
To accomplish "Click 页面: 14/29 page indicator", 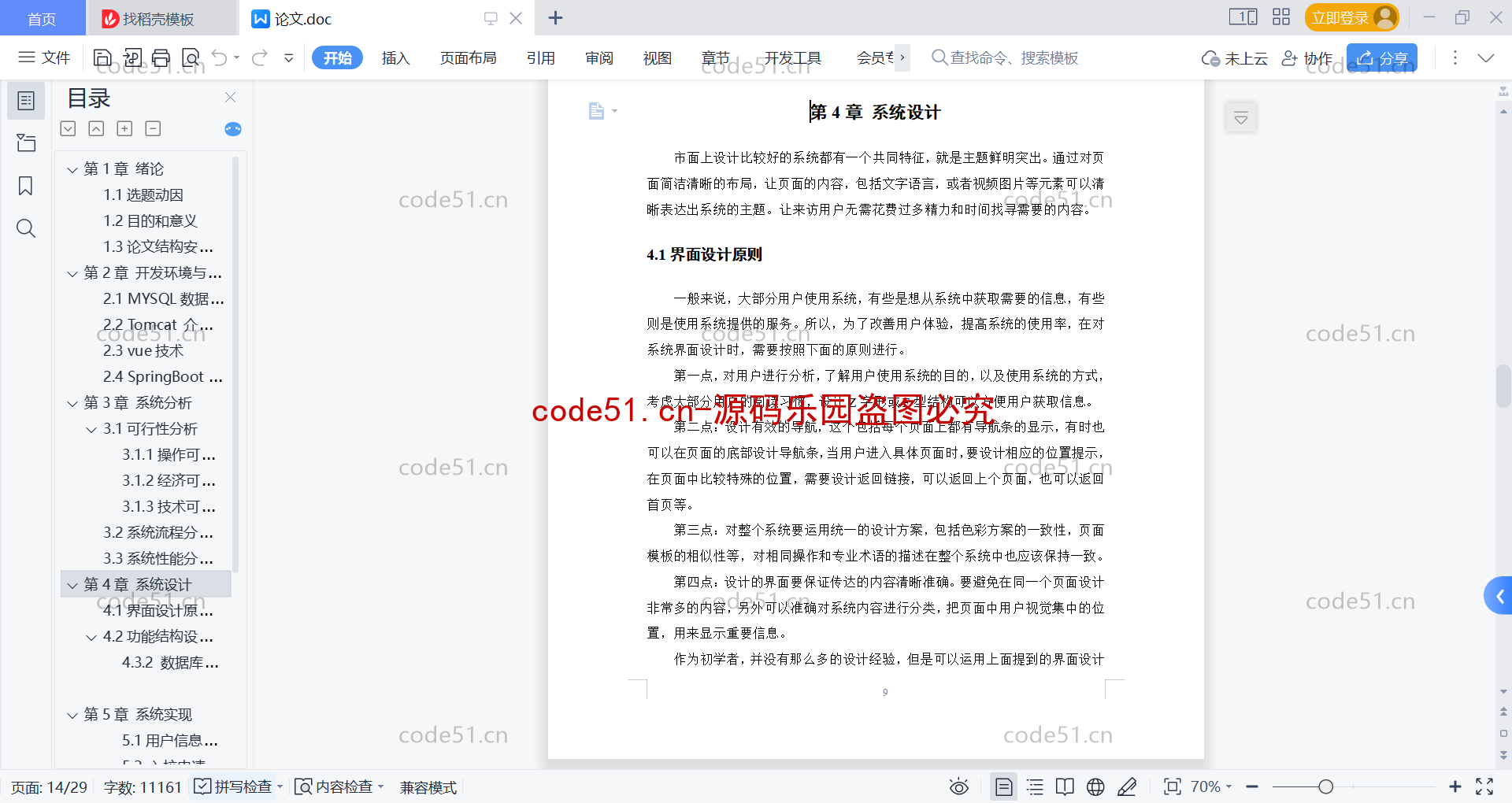I will [49, 787].
